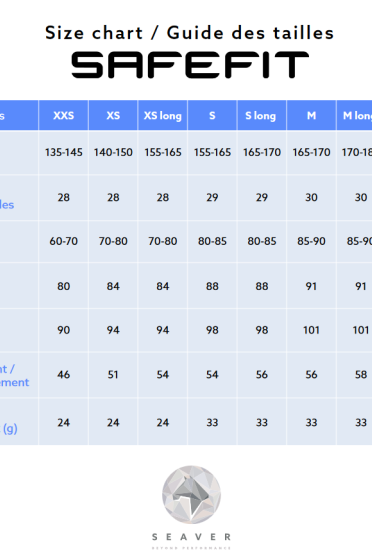Click the 94 value in XS long column
Viewport: 372px width, 558px height.
pos(163,330)
